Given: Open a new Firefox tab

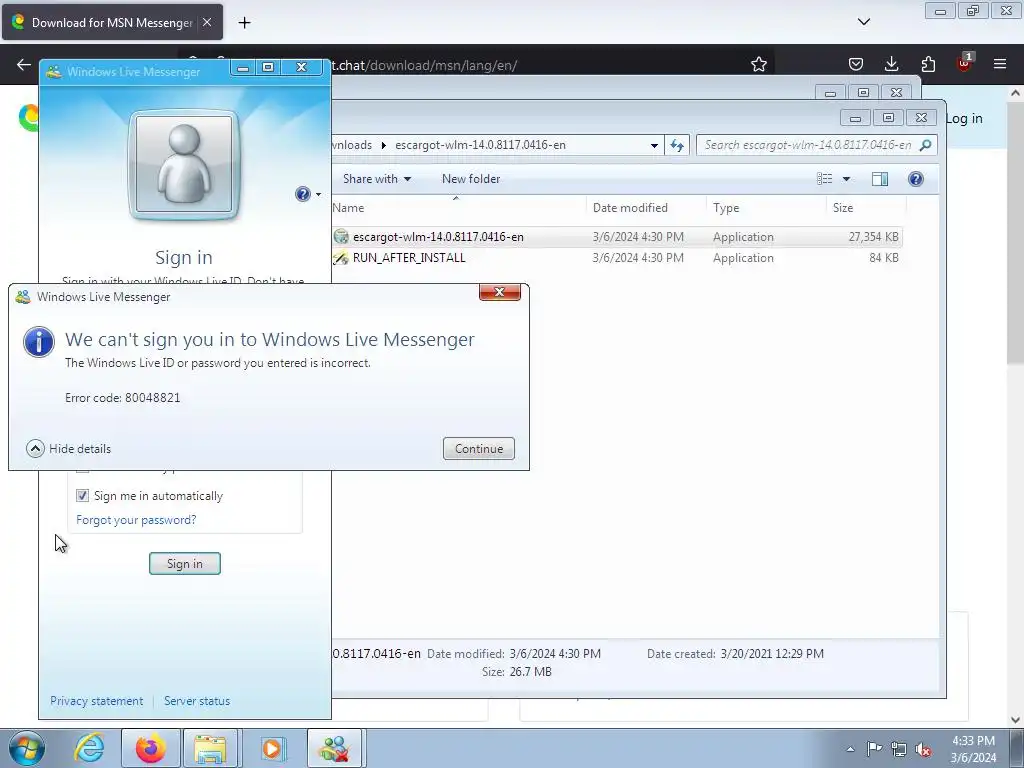Looking at the screenshot, I should 244,23.
